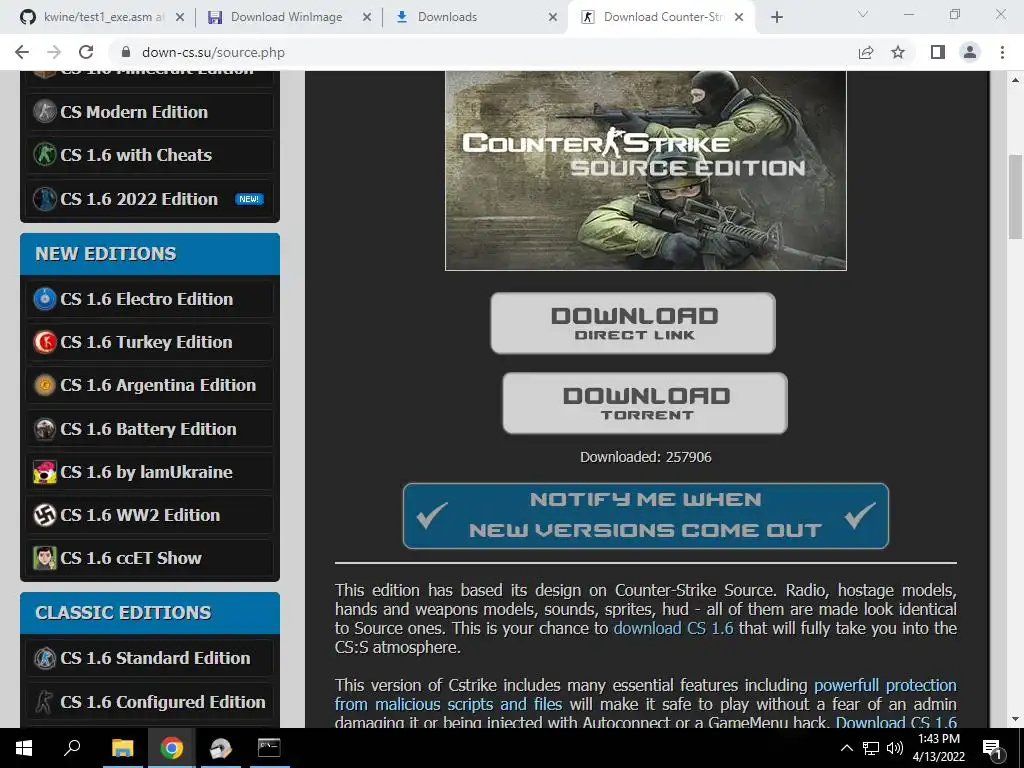Click the CS 1.6 Electro Edition icon

[x=45, y=298]
